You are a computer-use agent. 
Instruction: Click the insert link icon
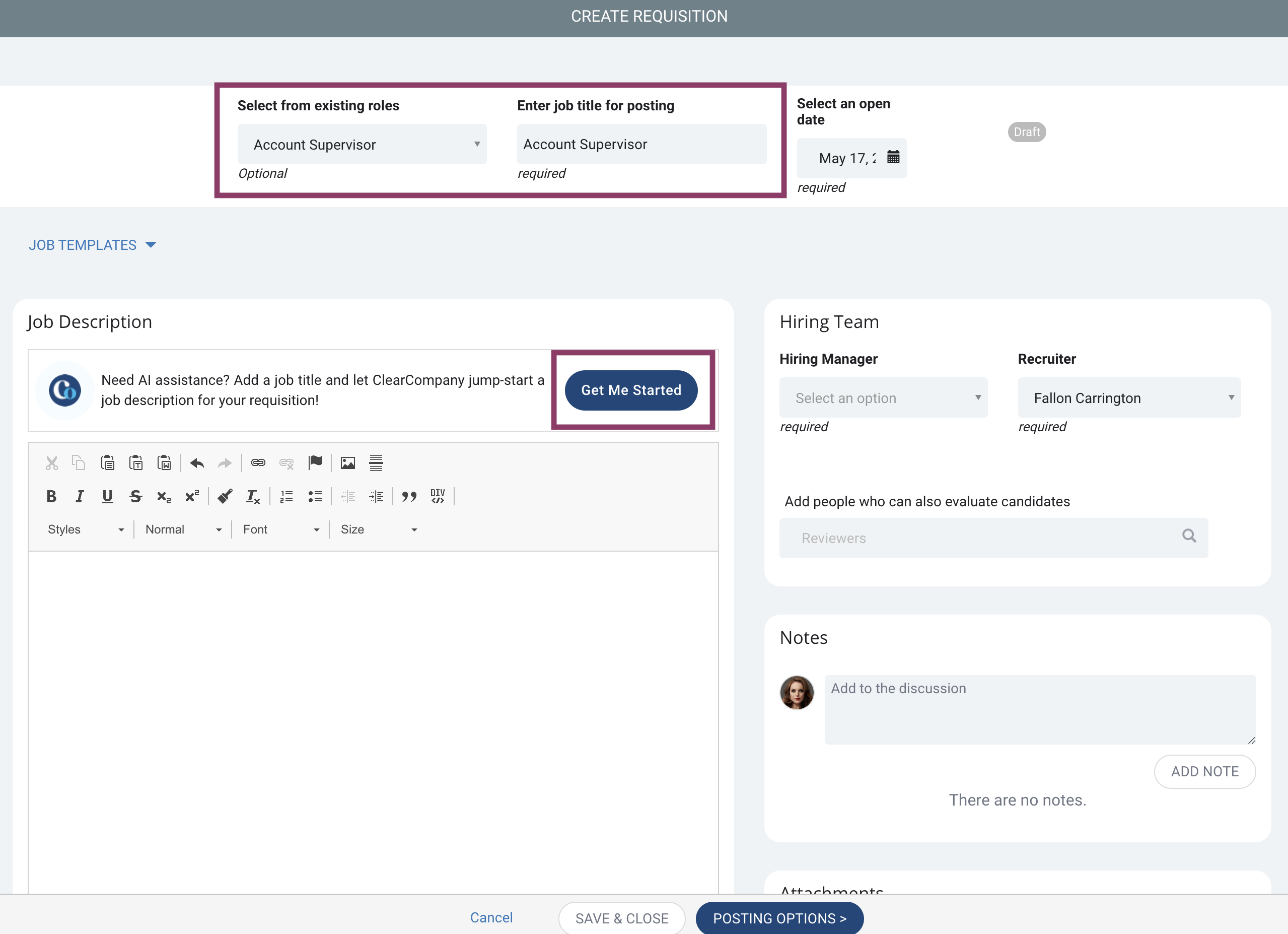[x=258, y=463]
